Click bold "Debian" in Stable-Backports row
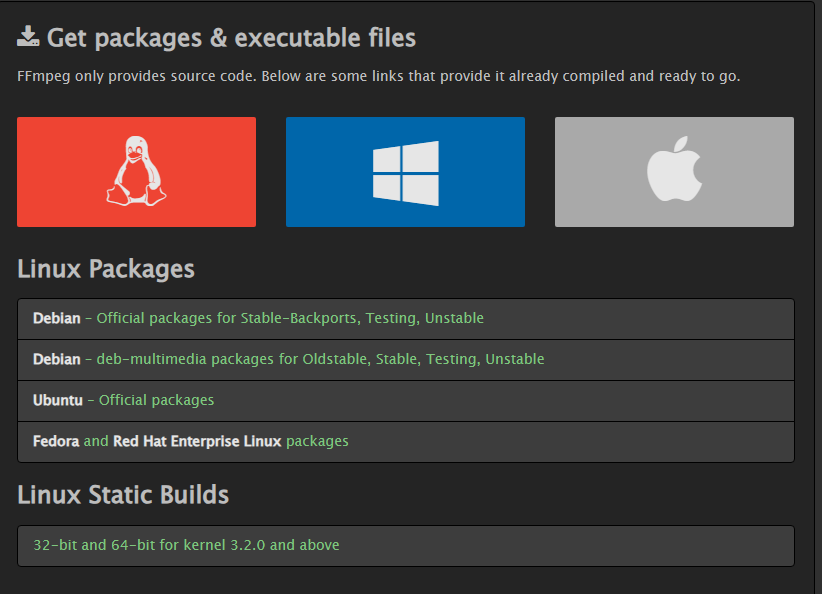 [x=56, y=318]
